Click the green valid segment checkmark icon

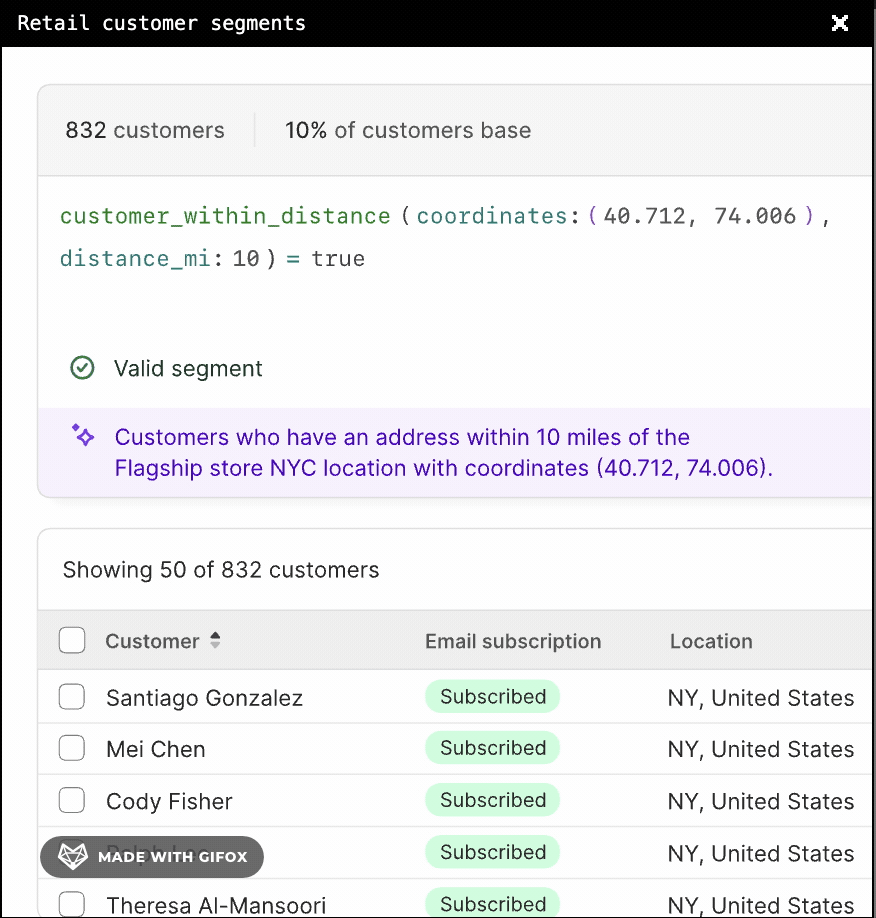pyautogui.click(x=82, y=368)
